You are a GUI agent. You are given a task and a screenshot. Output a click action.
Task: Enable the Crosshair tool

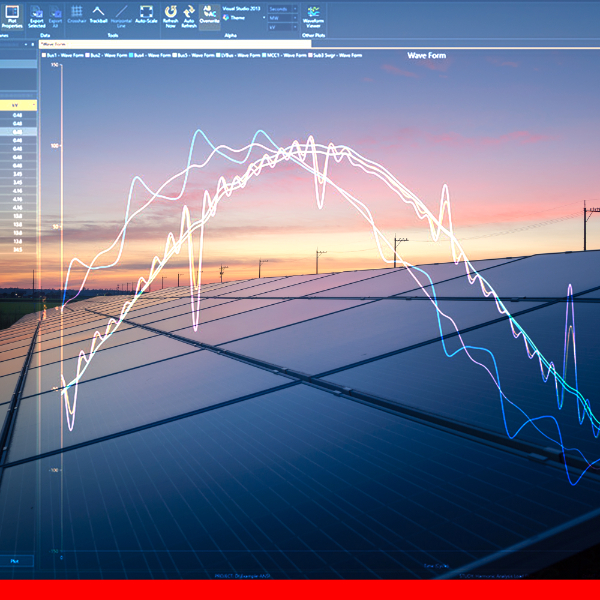(x=77, y=13)
